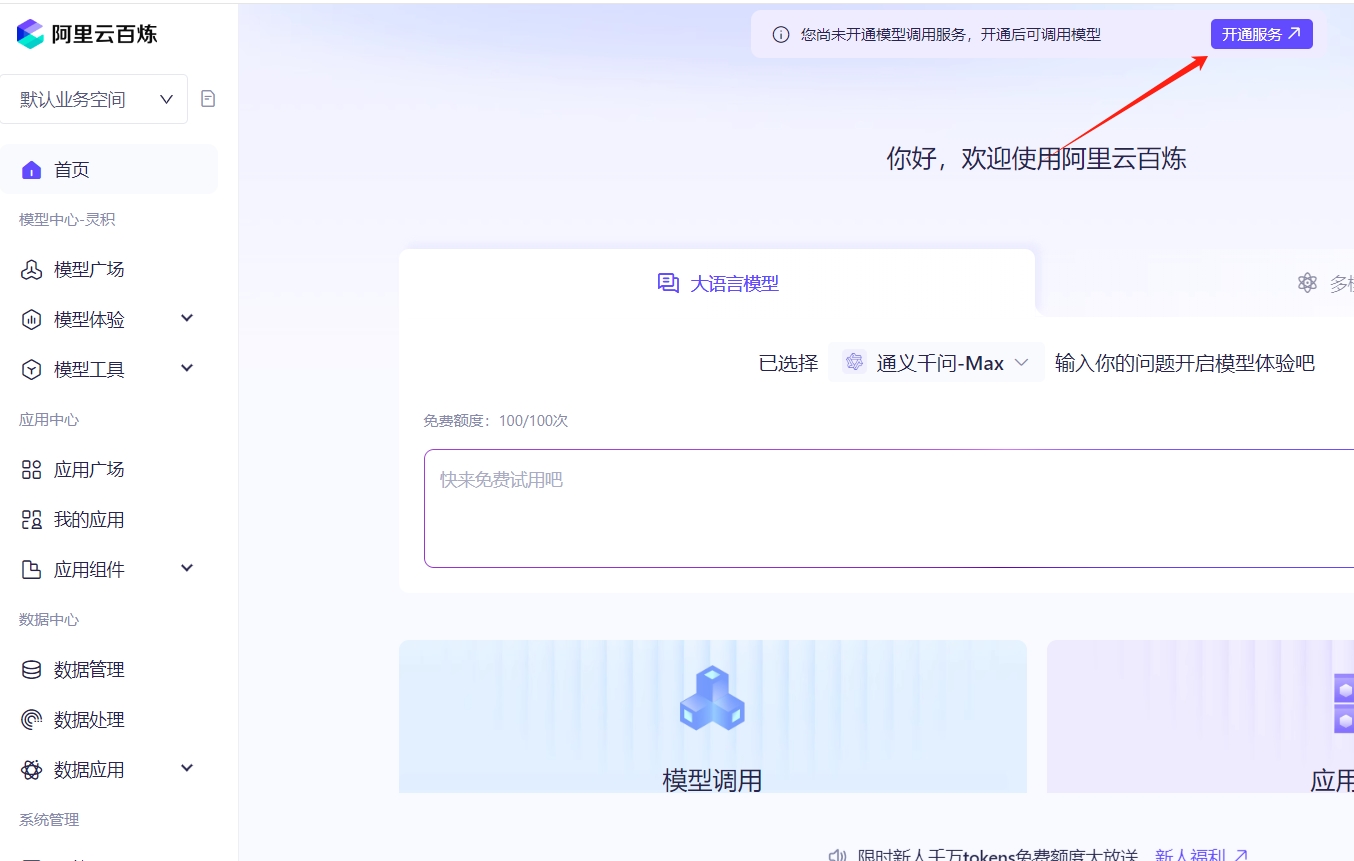The image size is (1354, 861).
Task: Click the speaker icon beside the tokens announcement
Action: pyautogui.click(x=838, y=856)
